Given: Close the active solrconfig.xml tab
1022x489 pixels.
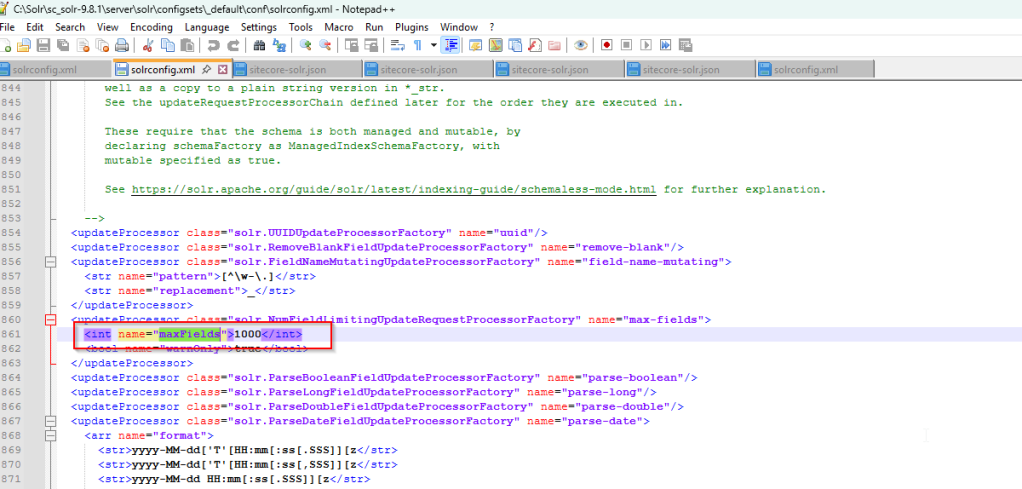Looking at the screenshot, I should (x=222, y=70).
